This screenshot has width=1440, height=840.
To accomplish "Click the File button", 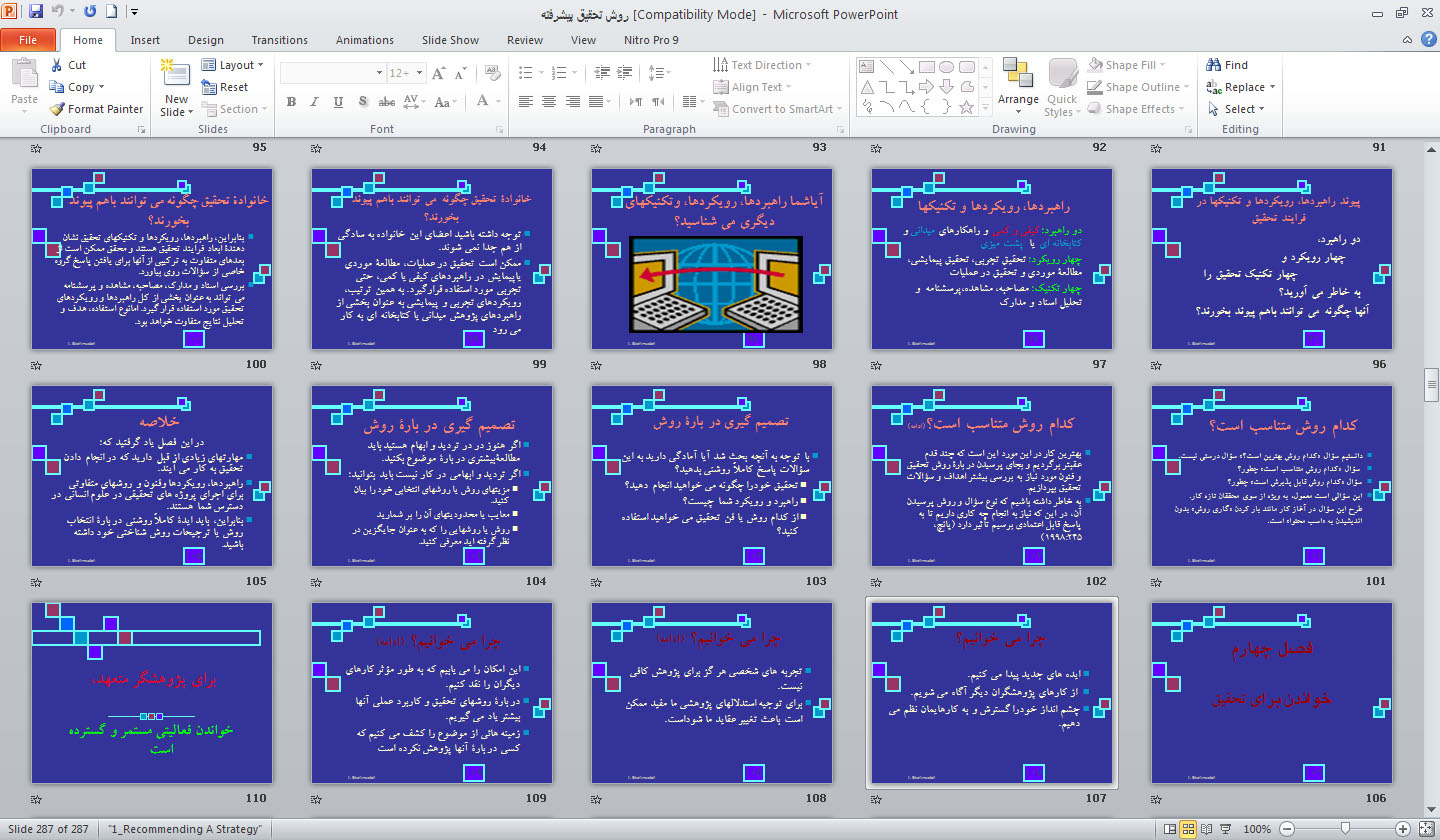I will pyautogui.click(x=28, y=40).
